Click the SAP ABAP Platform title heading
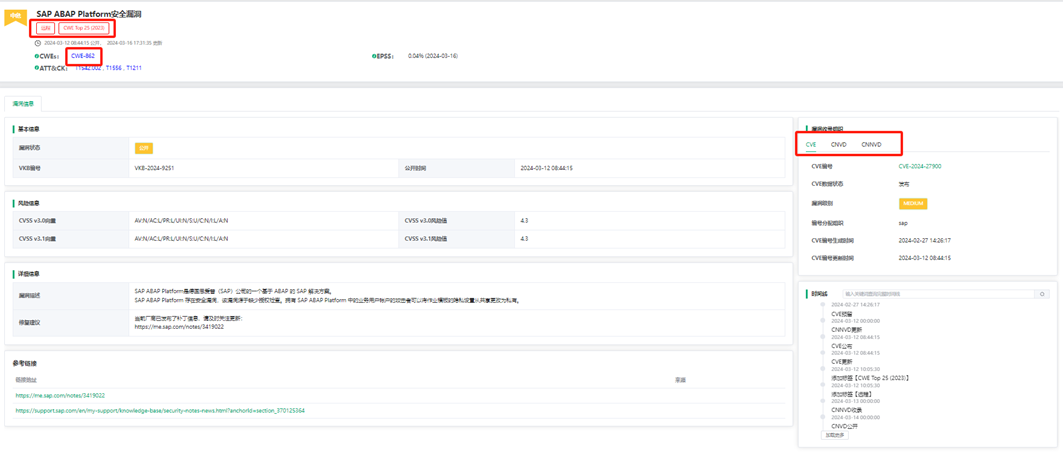Image resolution: width=1063 pixels, height=456 pixels. pyautogui.click(x=89, y=14)
